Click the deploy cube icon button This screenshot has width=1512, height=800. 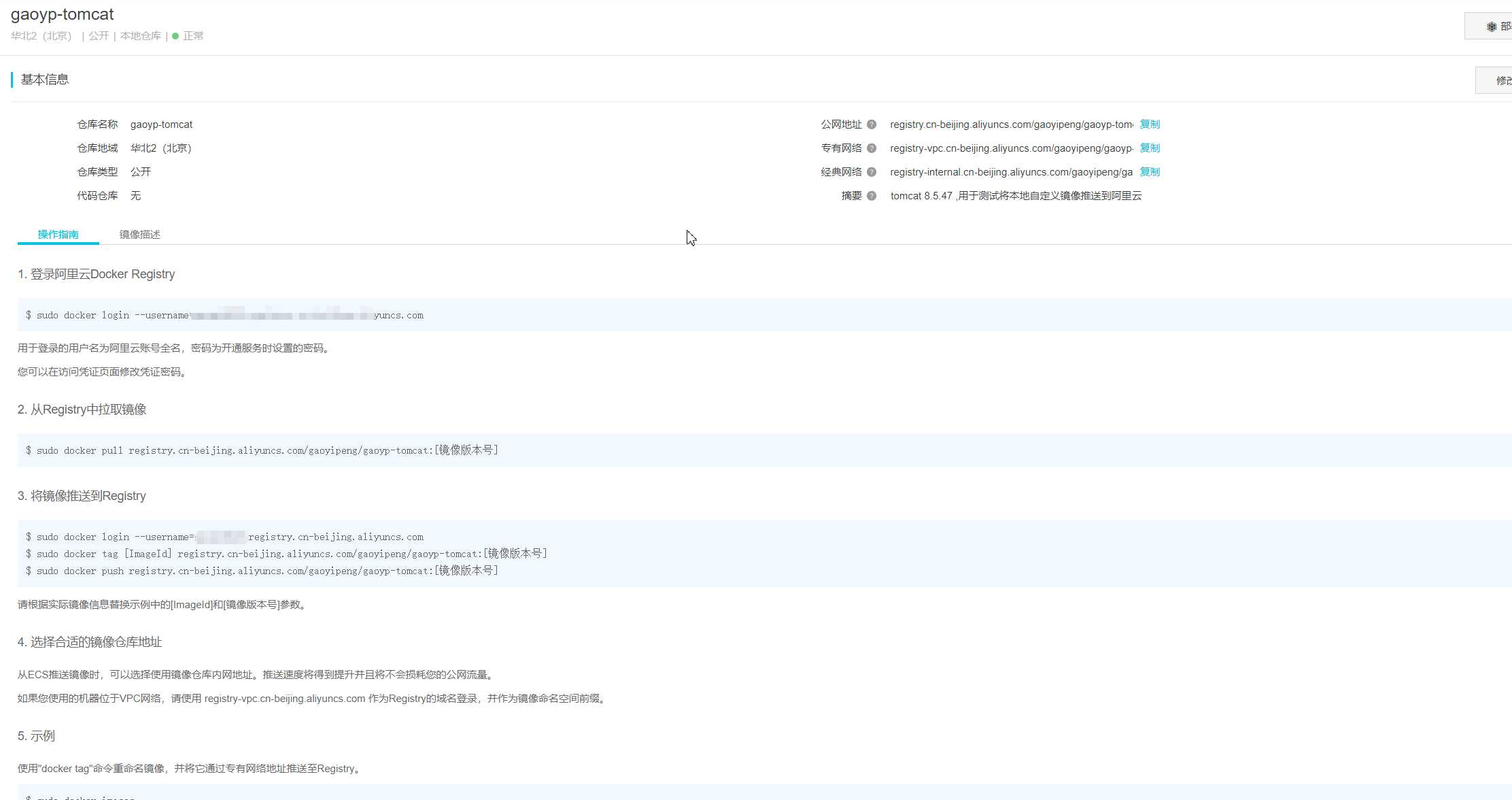coord(1491,27)
